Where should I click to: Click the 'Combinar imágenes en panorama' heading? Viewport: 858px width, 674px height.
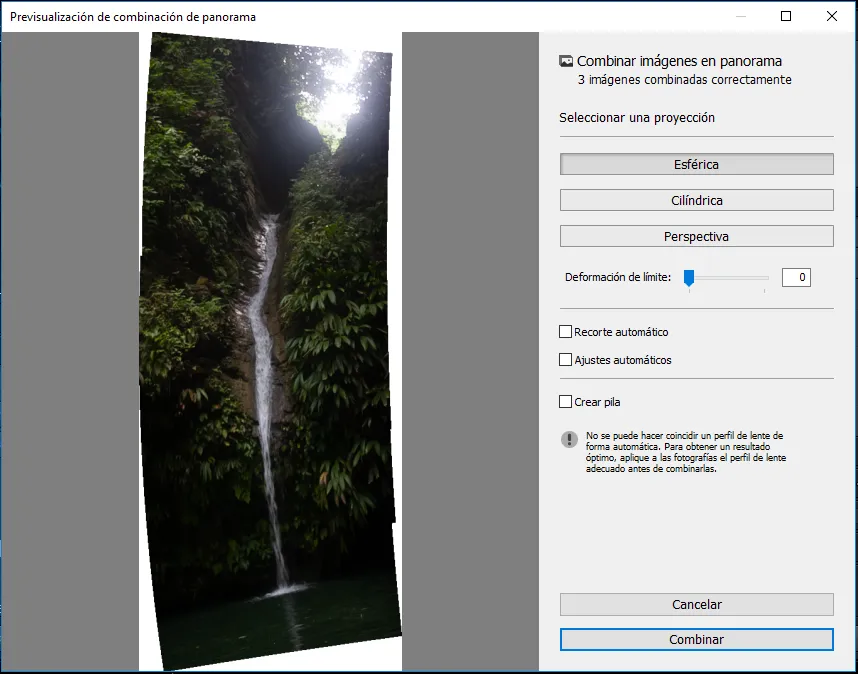679,61
